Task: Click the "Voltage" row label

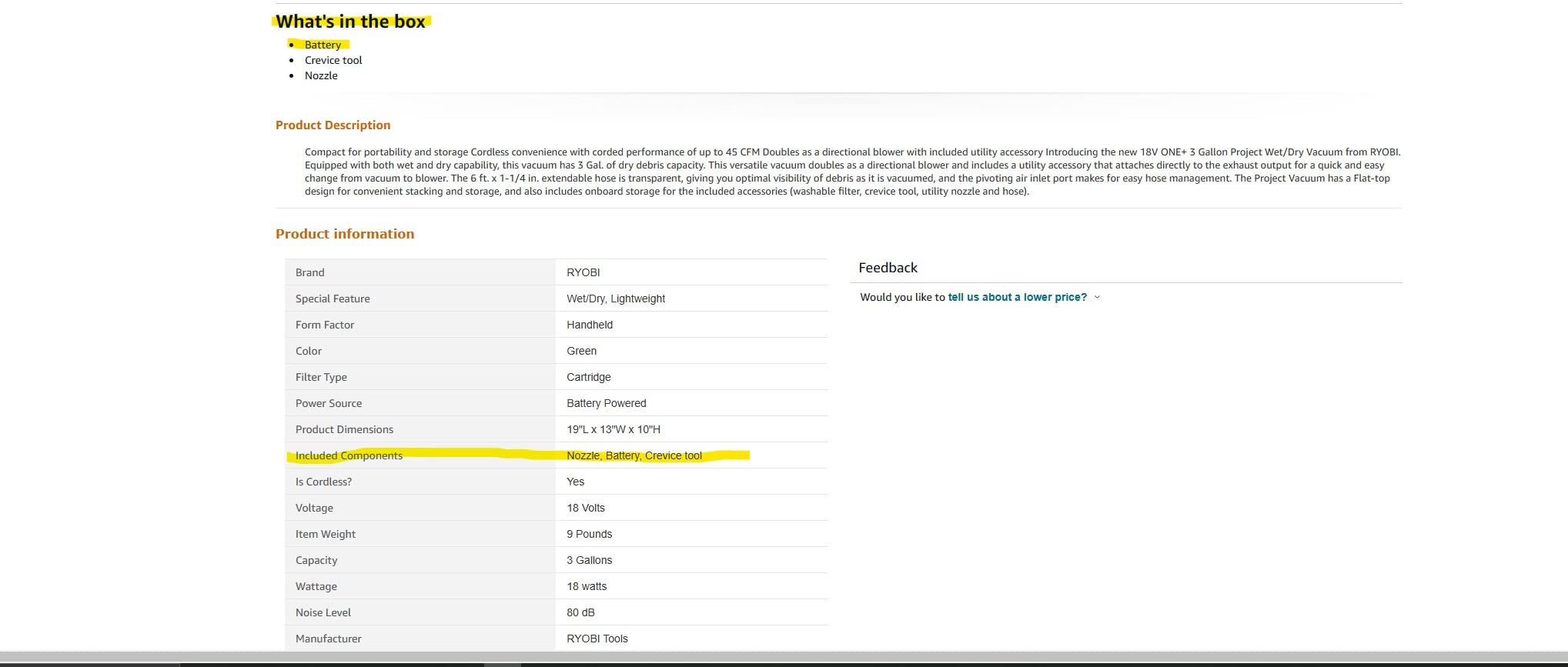Action: pos(314,508)
